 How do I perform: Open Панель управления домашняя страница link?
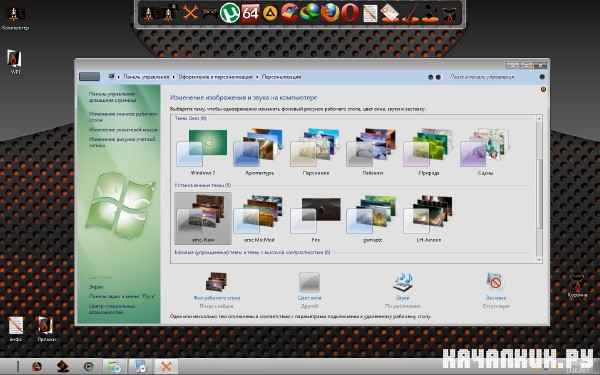pyautogui.click(x=112, y=97)
